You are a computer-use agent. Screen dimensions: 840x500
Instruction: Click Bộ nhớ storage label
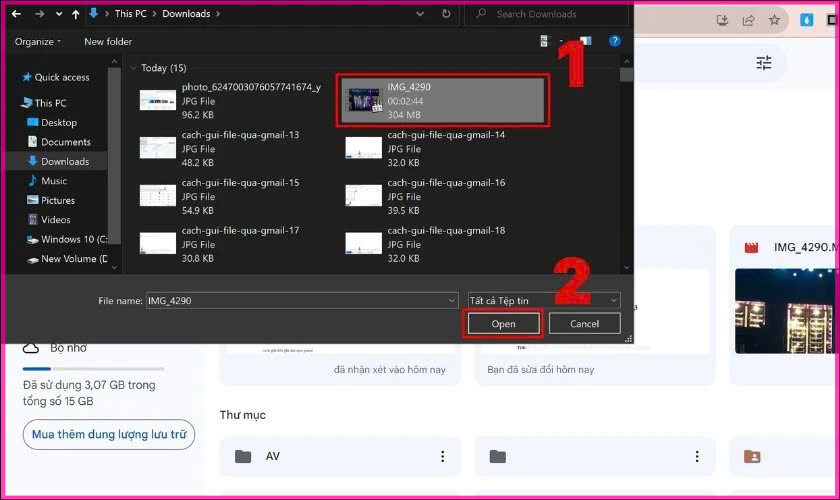pos(69,348)
